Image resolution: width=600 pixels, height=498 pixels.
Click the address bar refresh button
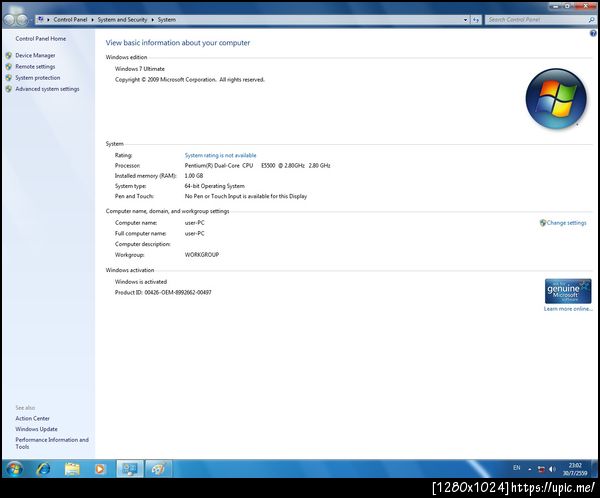pyautogui.click(x=476, y=20)
